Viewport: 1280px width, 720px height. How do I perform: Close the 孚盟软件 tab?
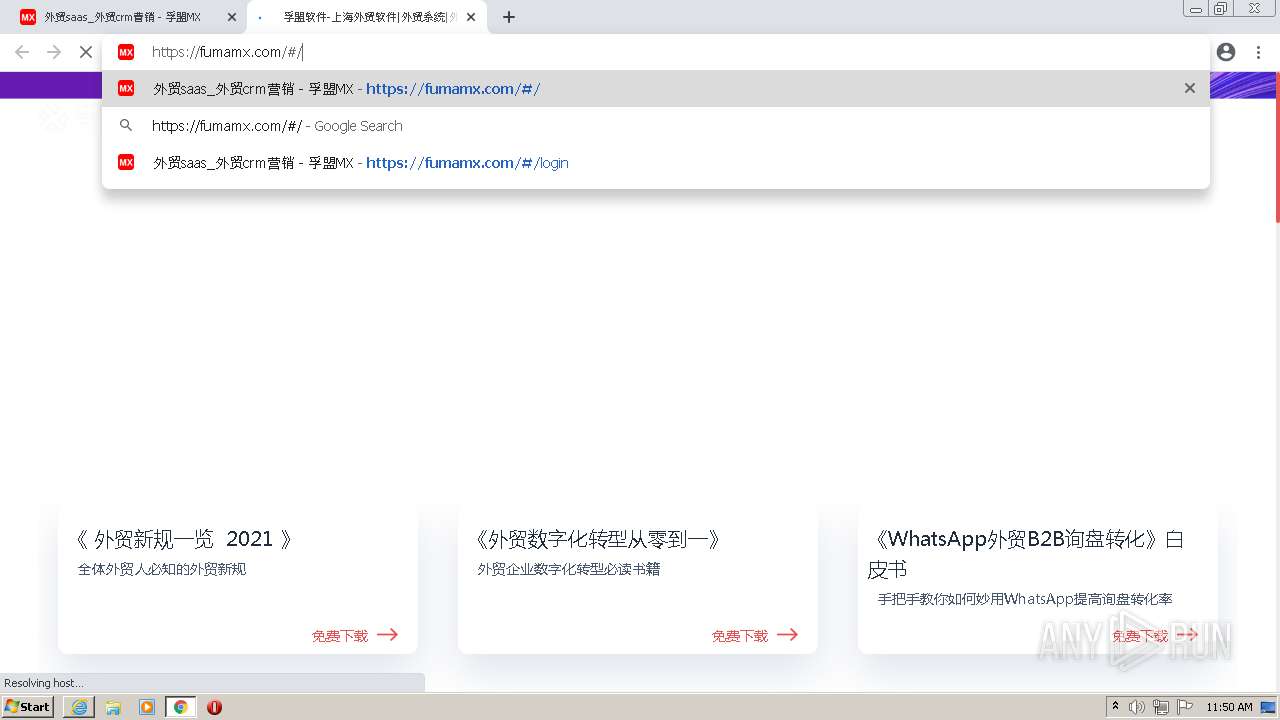point(471,17)
